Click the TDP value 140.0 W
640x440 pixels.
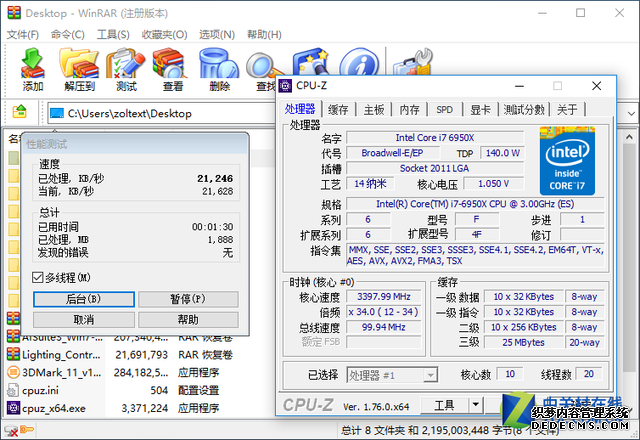pos(502,153)
